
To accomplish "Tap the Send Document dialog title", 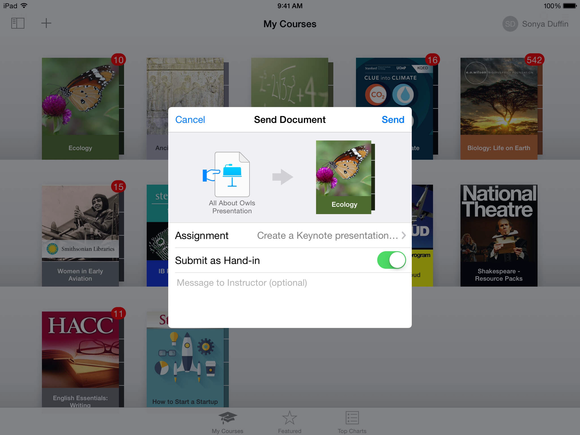I will 290,119.
